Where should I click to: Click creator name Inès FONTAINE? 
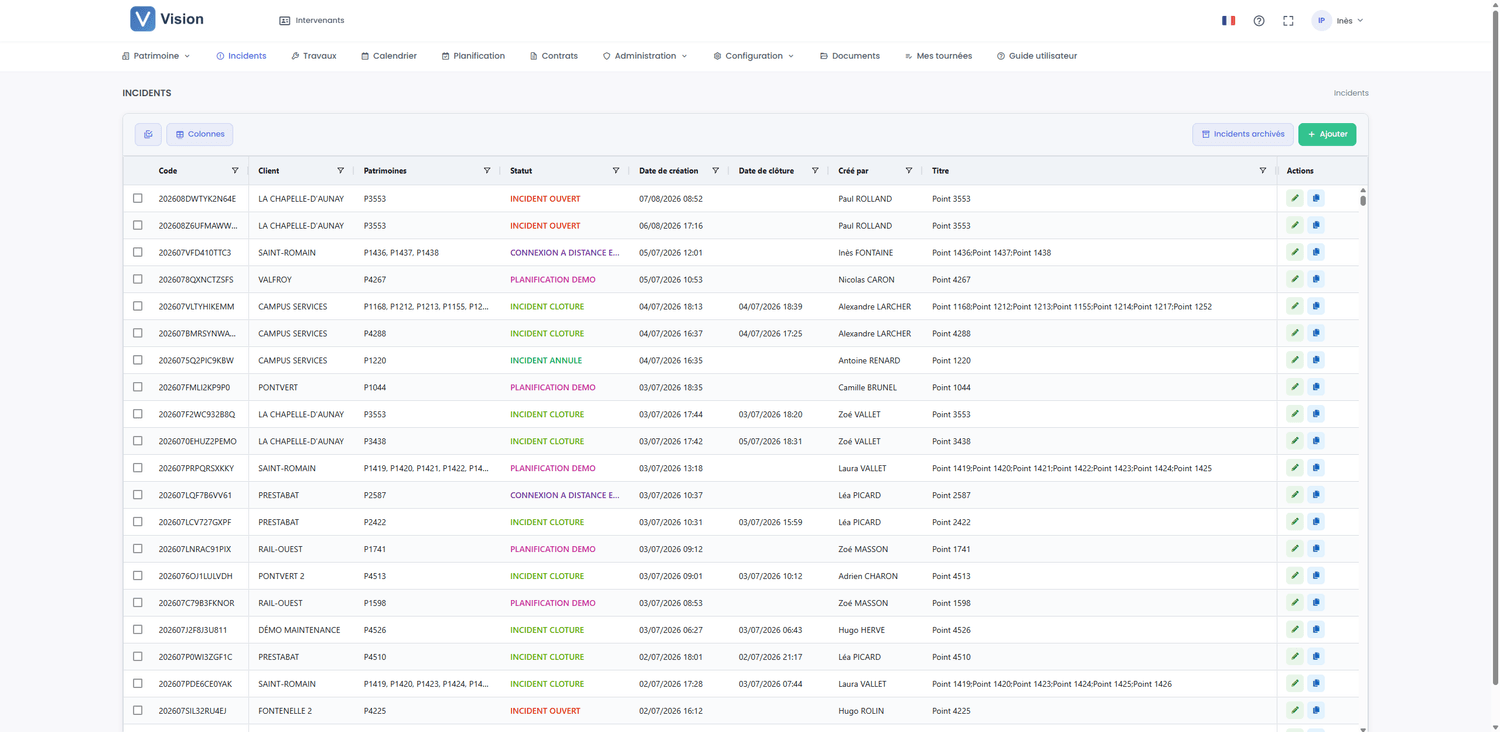click(x=866, y=252)
